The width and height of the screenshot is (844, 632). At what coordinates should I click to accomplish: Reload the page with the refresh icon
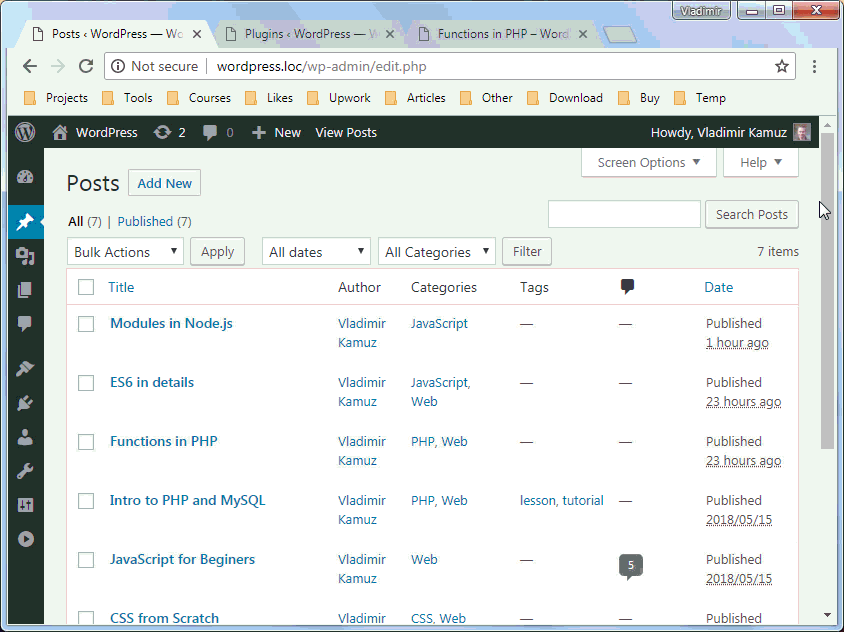tap(86, 66)
